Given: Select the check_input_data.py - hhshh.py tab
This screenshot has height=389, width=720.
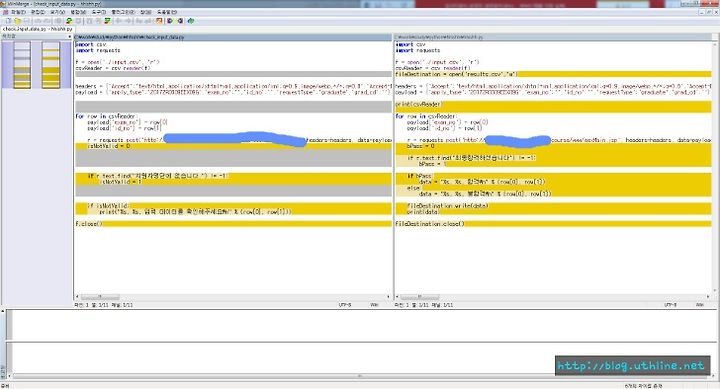Looking at the screenshot, I should click(38, 29).
